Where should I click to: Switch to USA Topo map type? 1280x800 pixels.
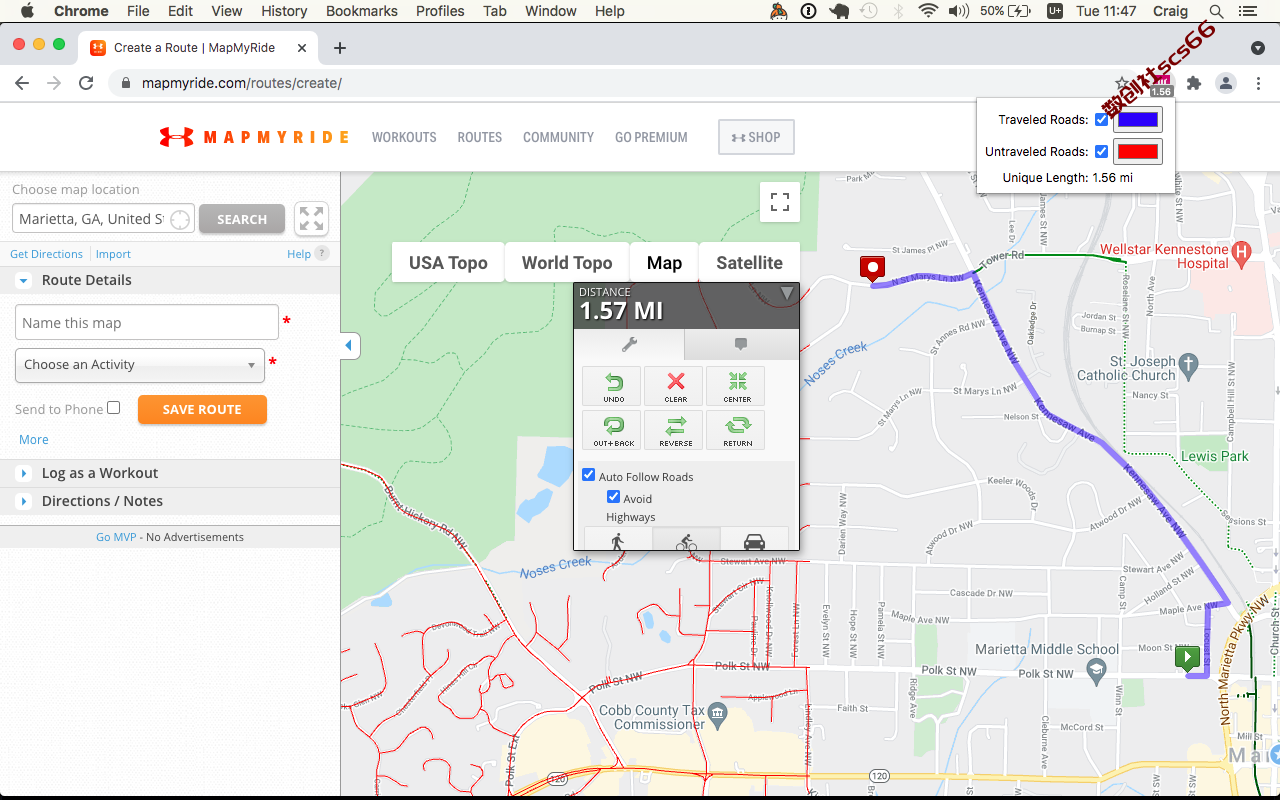click(448, 263)
